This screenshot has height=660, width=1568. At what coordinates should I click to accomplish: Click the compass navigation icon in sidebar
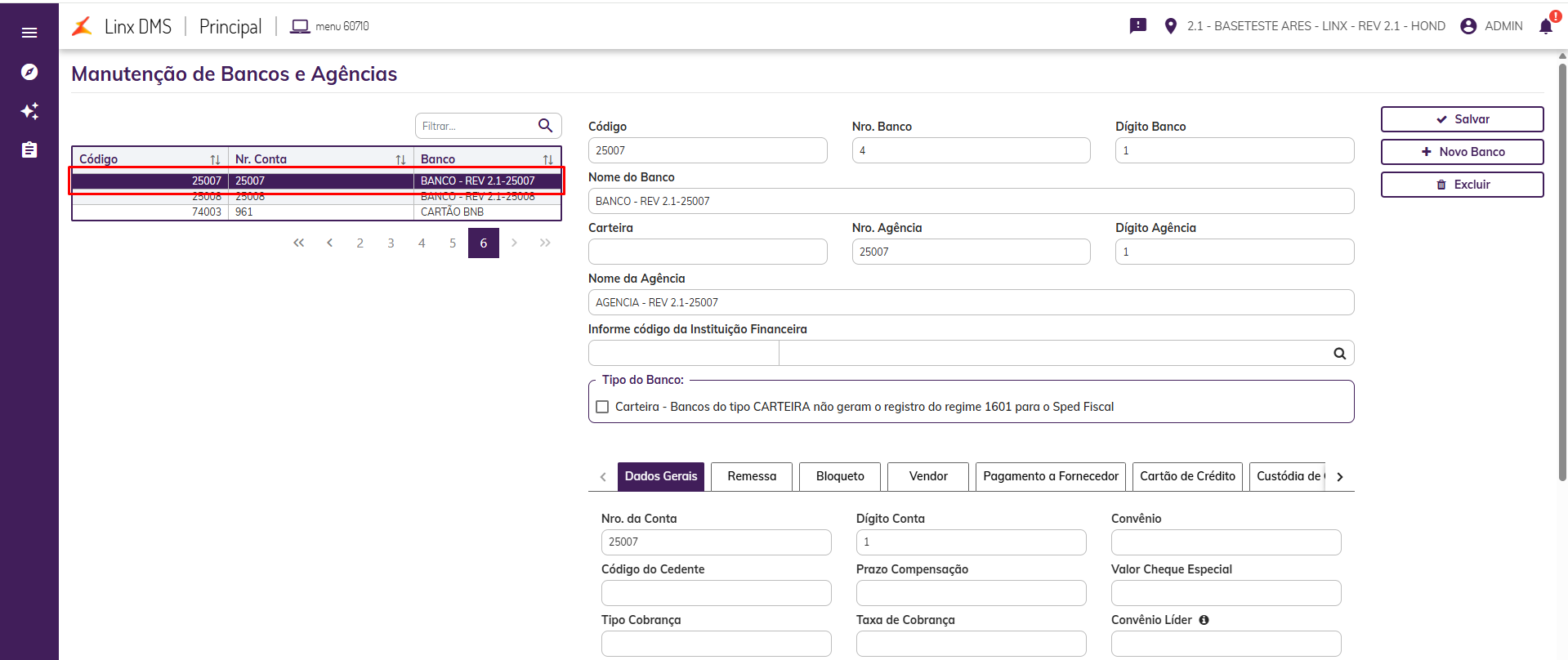pos(29,72)
